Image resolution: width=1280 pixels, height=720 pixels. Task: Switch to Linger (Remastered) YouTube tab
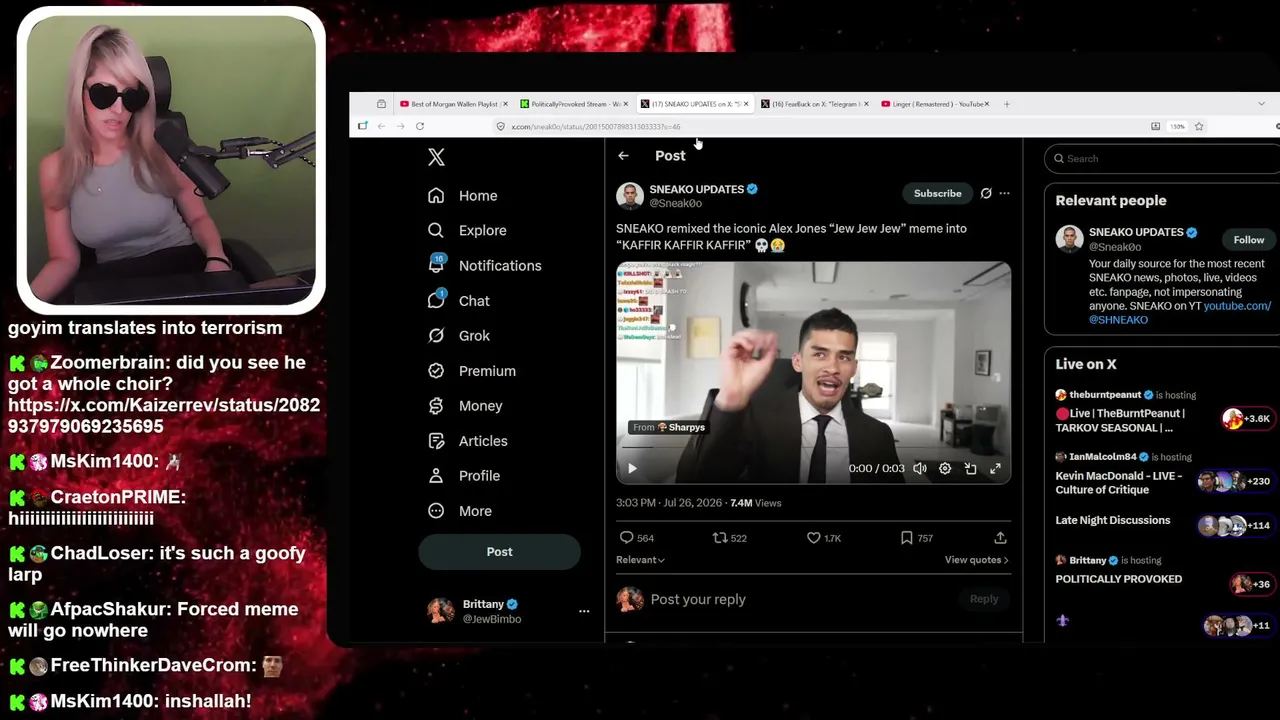tap(935, 104)
